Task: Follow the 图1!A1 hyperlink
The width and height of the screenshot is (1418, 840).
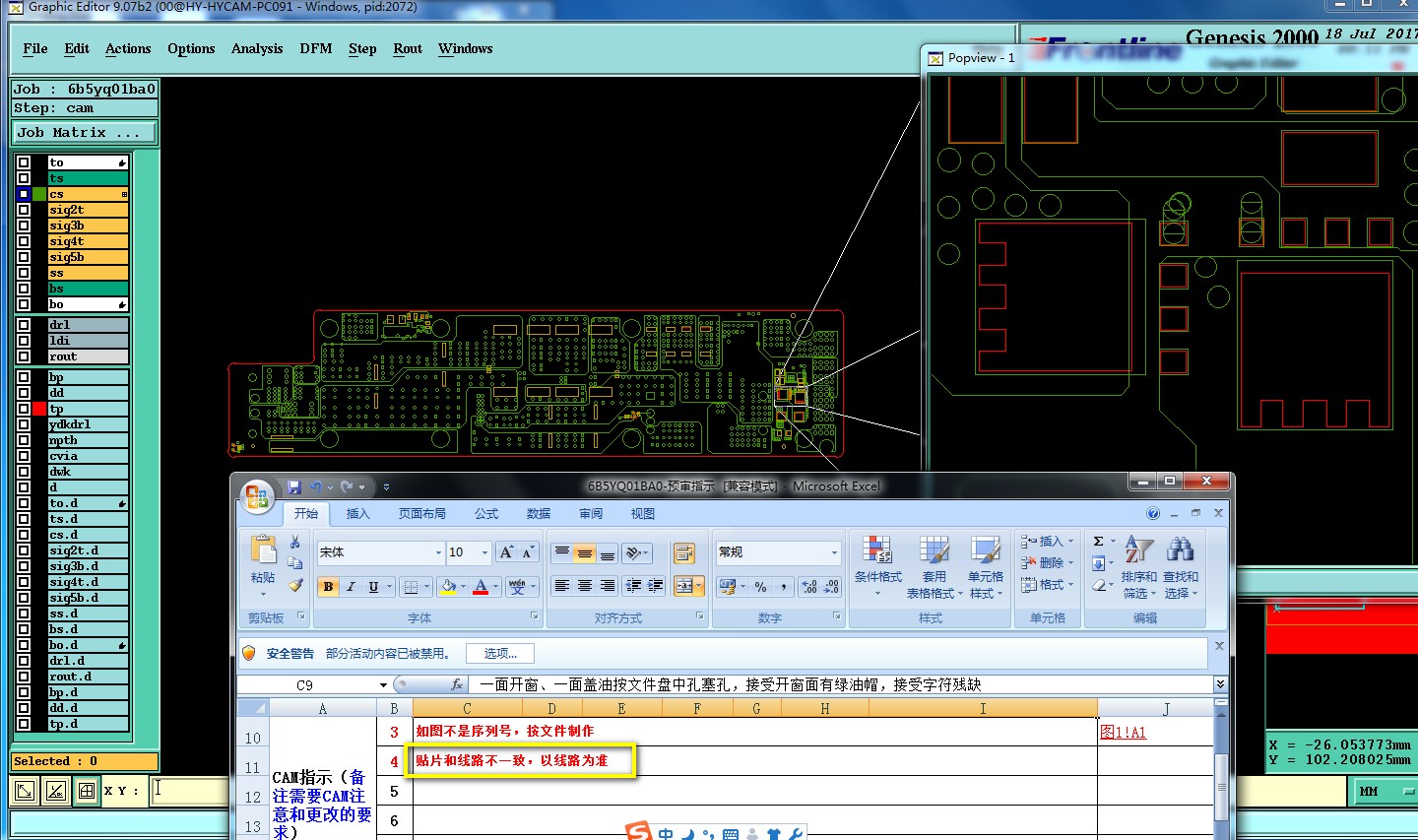Action: 1123,732
